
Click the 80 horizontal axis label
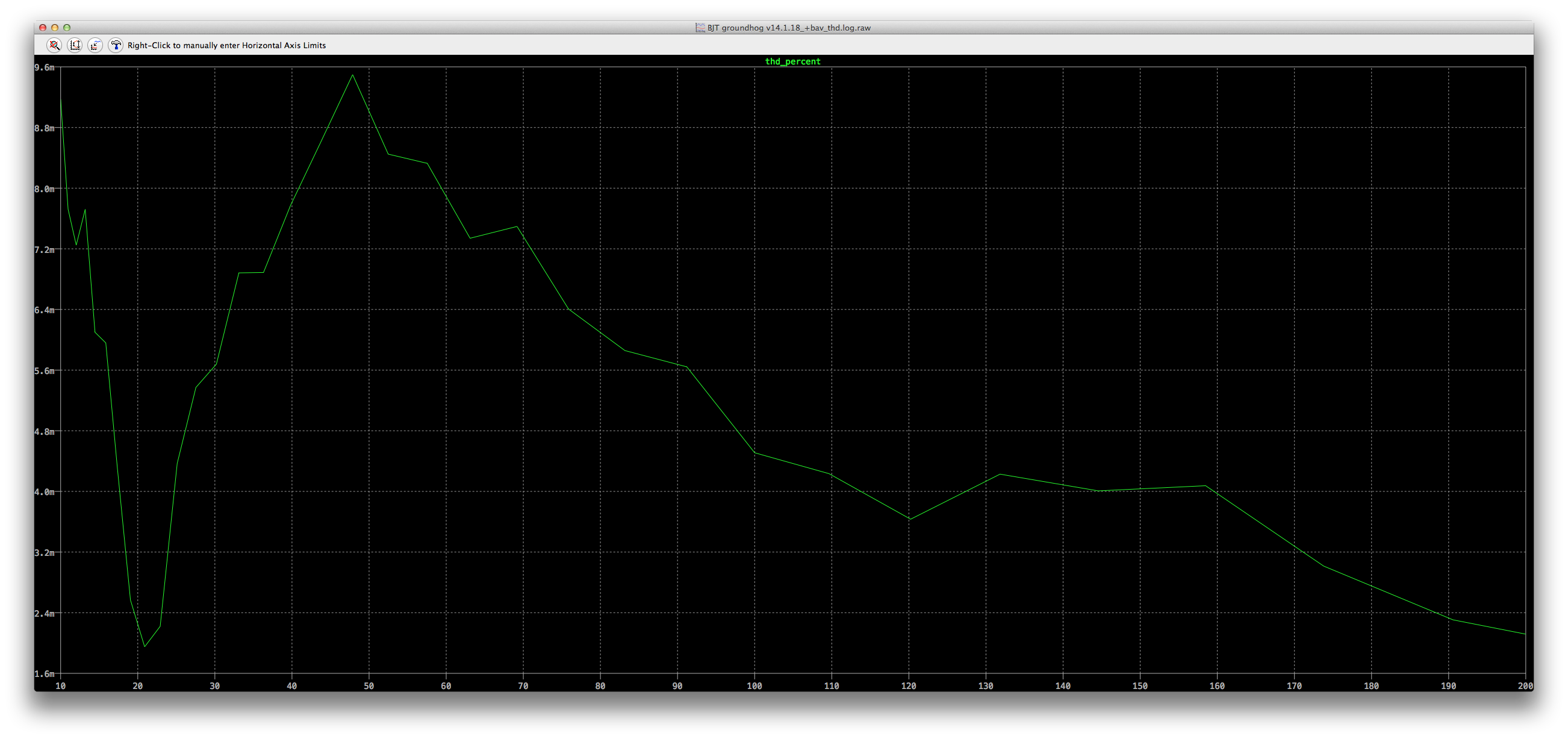click(x=600, y=686)
